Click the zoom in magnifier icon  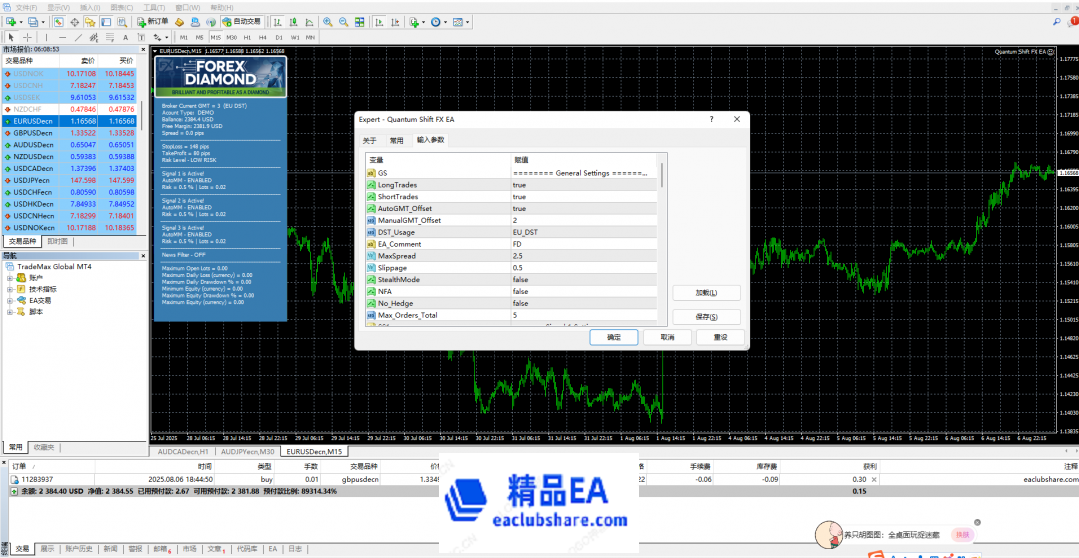[x=328, y=21]
